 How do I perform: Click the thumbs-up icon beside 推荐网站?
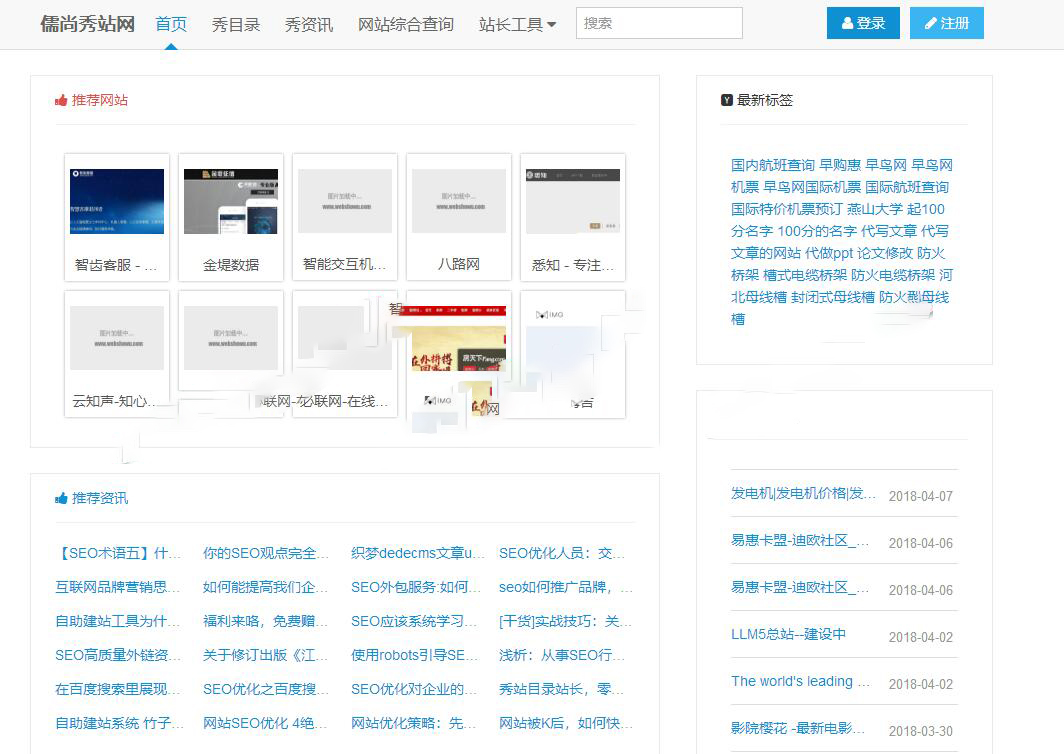click(61, 100)
